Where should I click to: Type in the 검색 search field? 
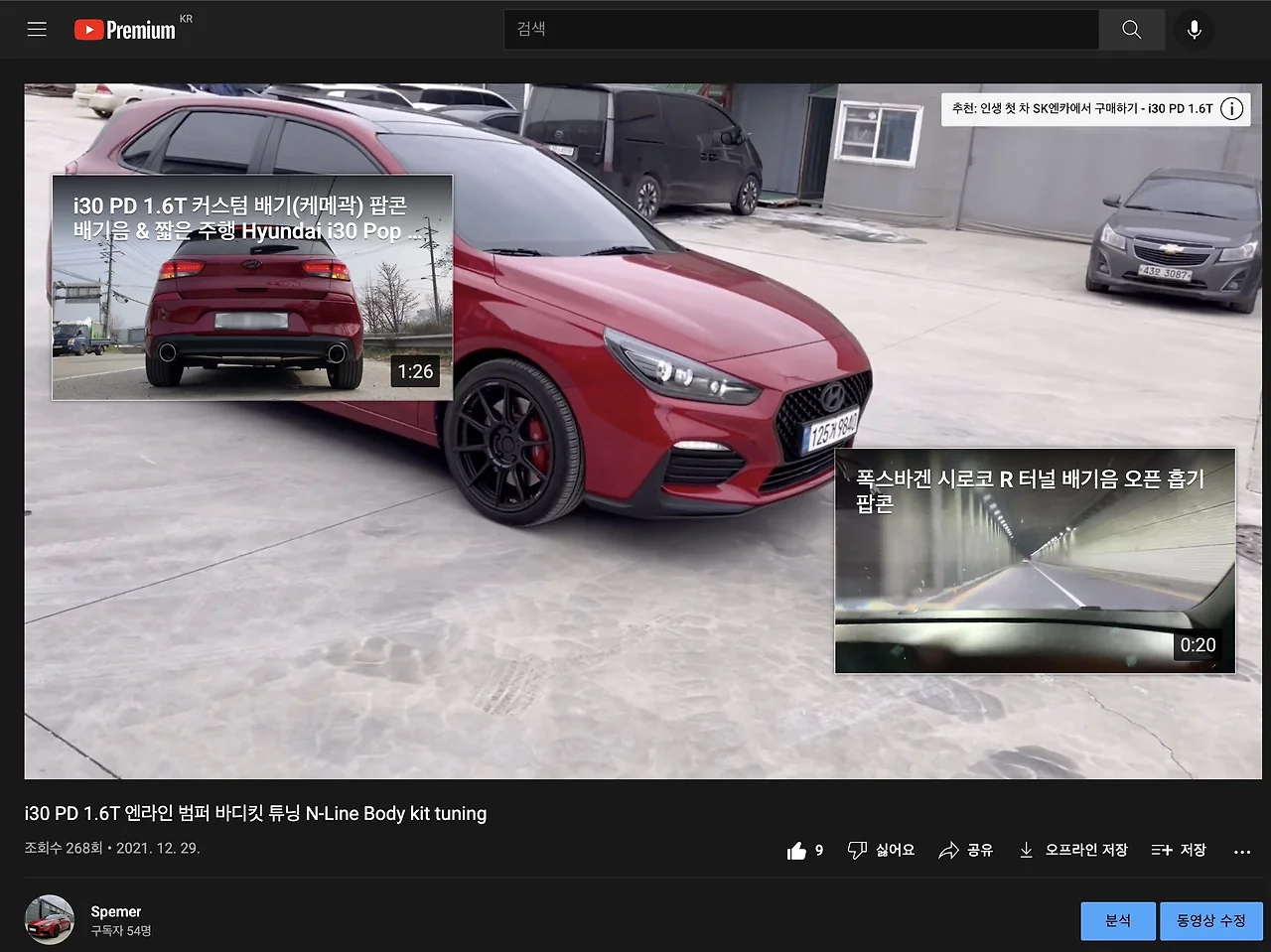(x=800, y=30)
